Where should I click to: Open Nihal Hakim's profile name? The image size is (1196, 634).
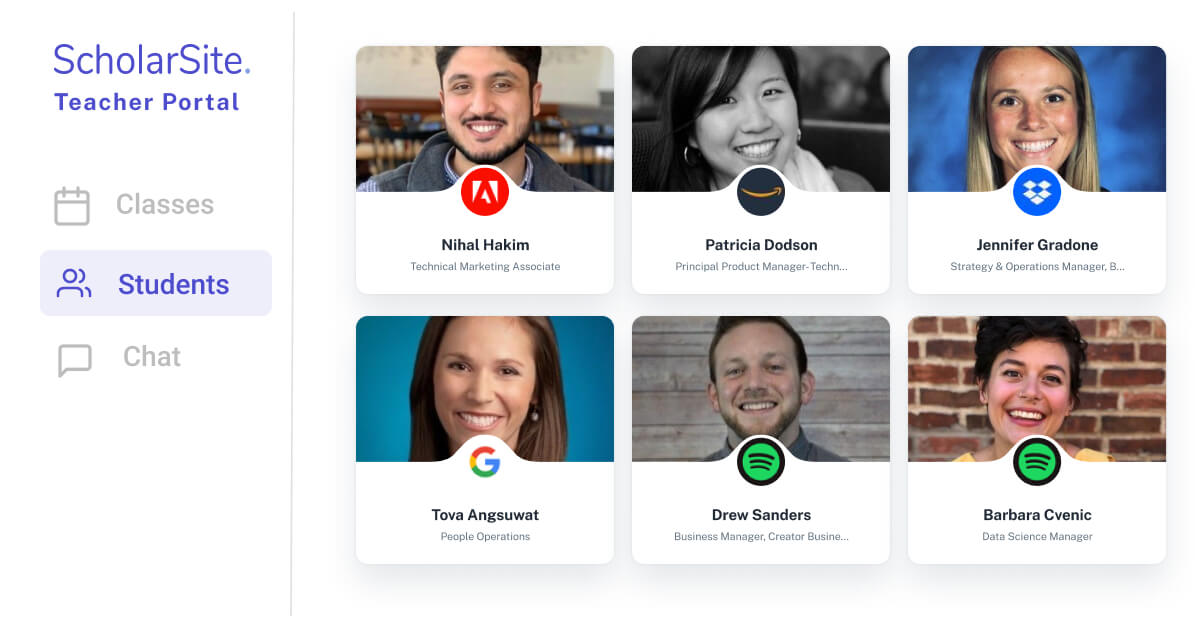pyautogui.click(x=485, y=245)
